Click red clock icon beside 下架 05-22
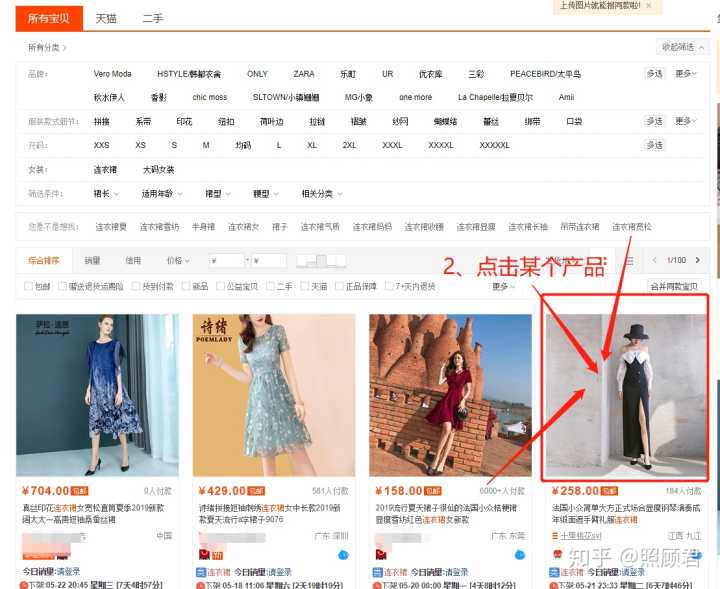Screen dimensions: 720x589 click(x=24, y=585)
